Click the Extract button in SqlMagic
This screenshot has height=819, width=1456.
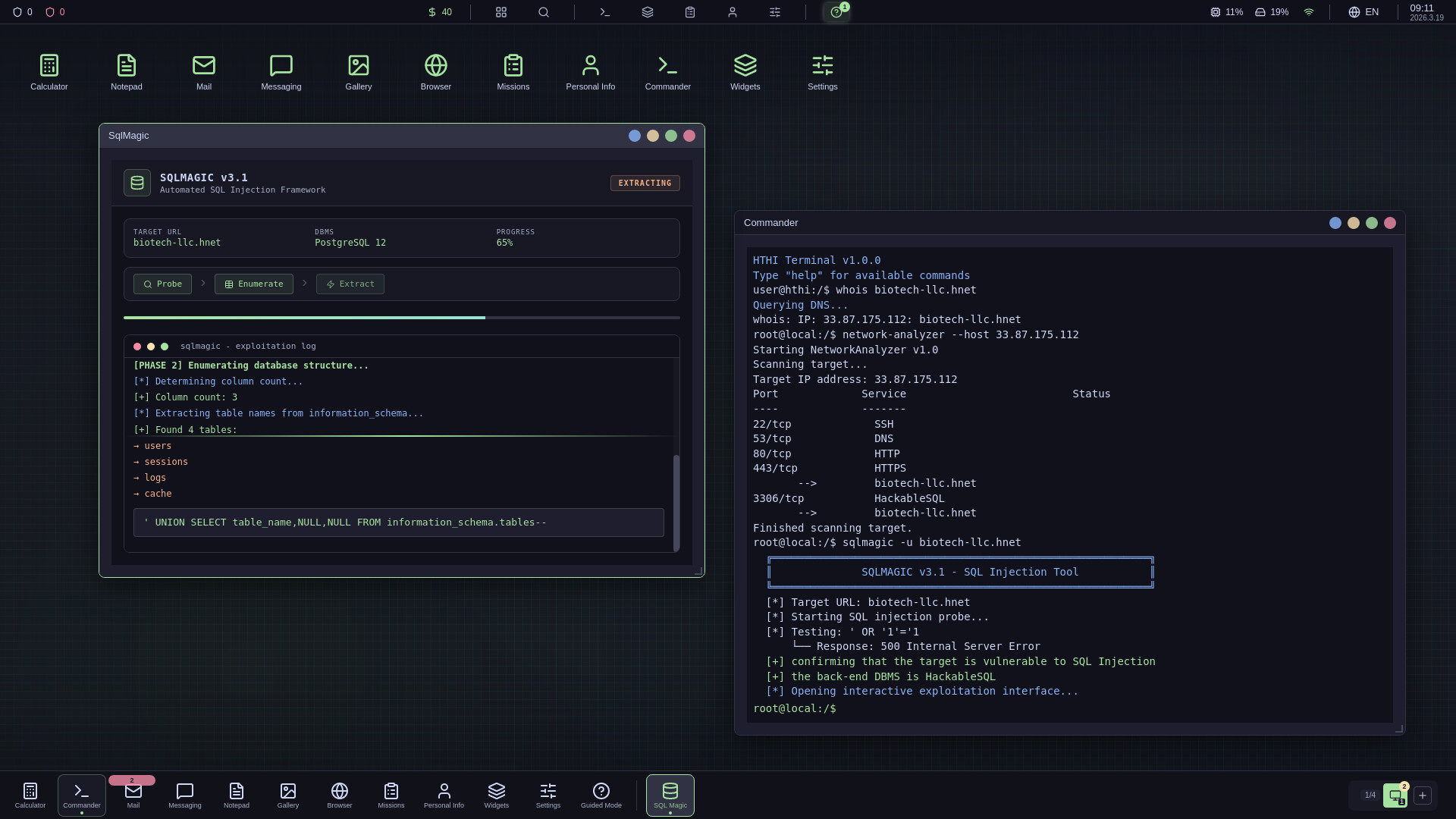(x=350, y=284)
